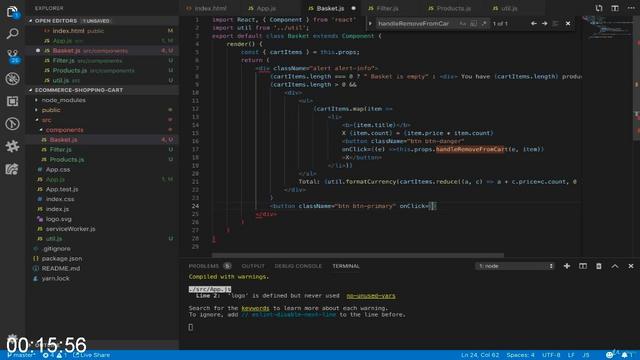
Task: Open Source Control view with badge
Action: (12, 56)
